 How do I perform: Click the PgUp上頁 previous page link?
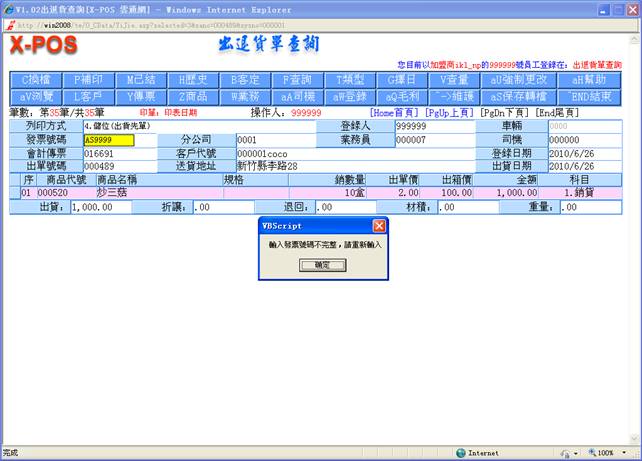[449, 113]
